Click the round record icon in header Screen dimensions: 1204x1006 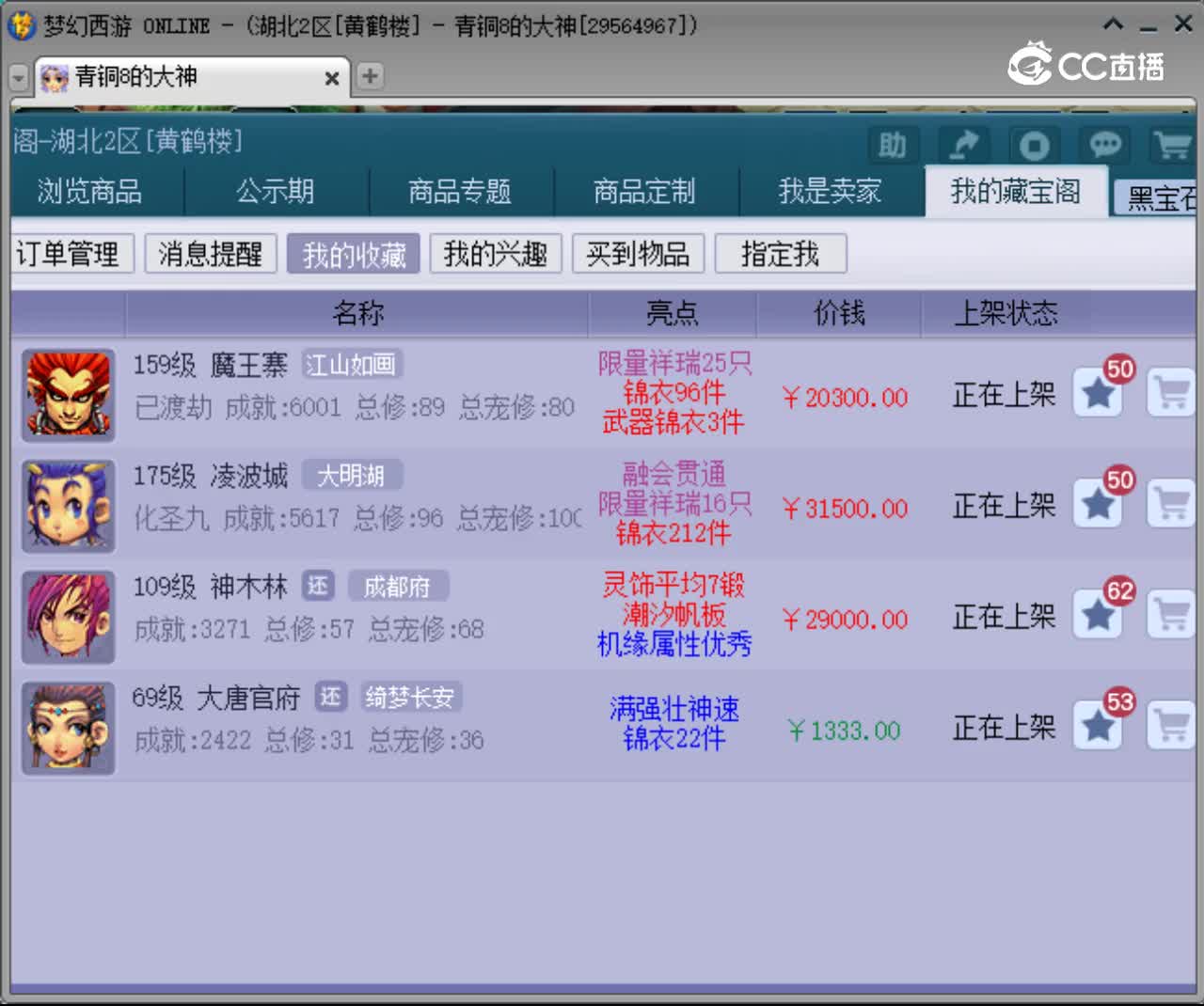click(x=1034, y=145)
